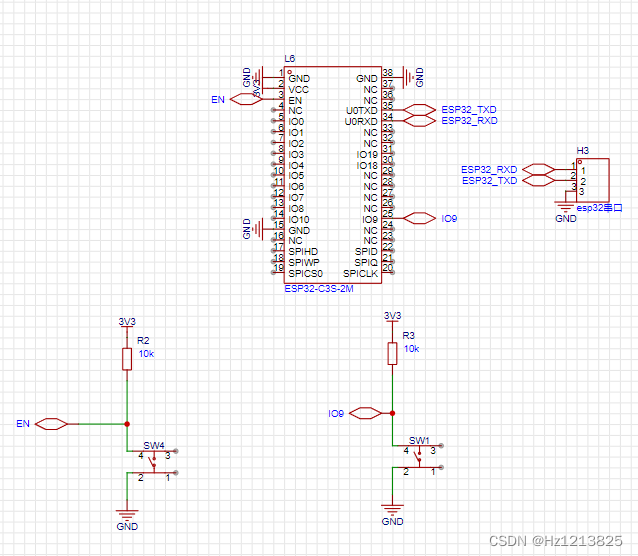Click the EN net port beside R2 circuit
The width and height of the screenshot is (638, 556).
[51, 424]
